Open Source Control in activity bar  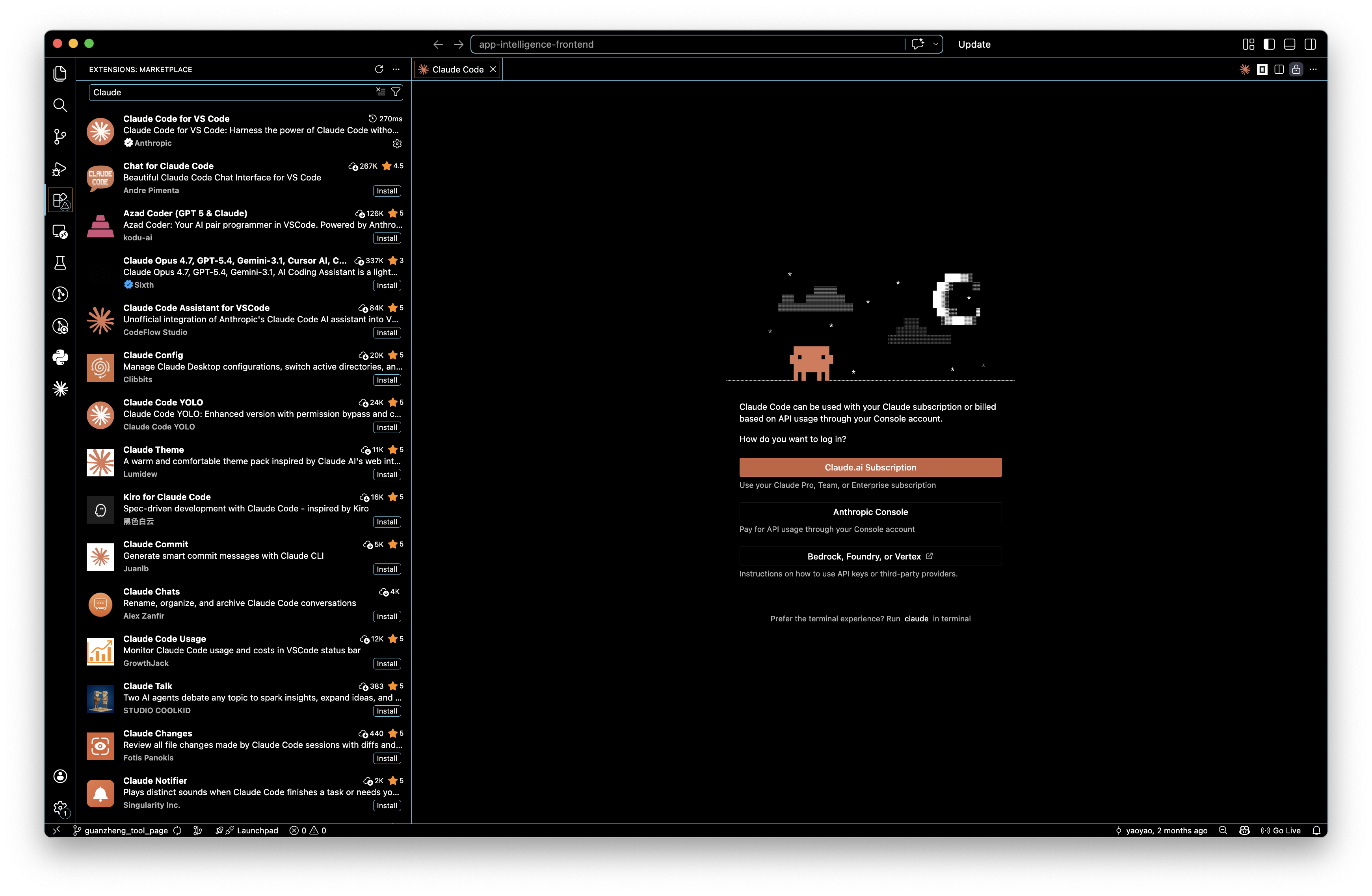pyautogui.click(x=60, y=137)
